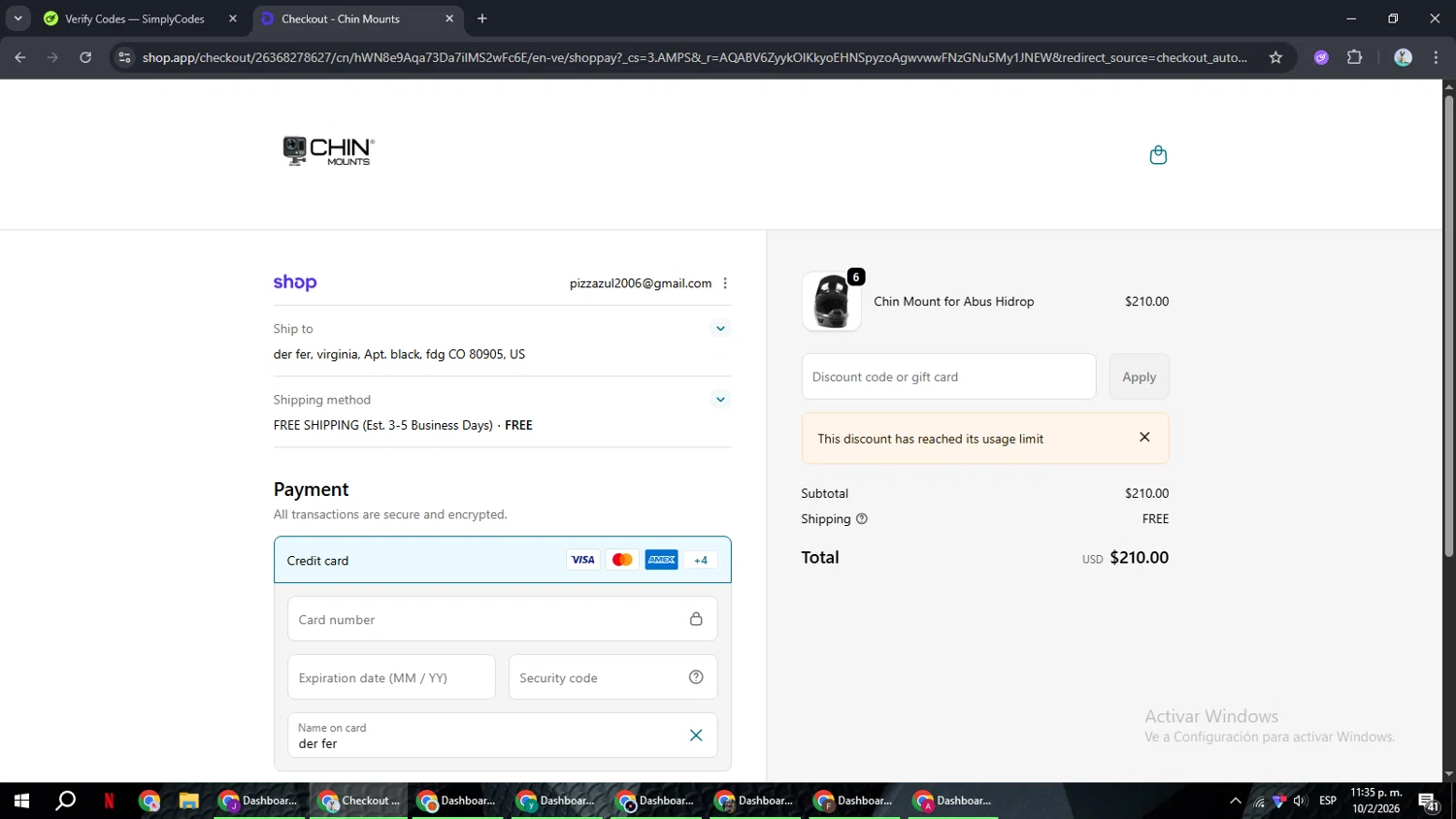The image size is (1456, 819).
Task: Click the Visa card logo
Action: [x=582, y=560]
